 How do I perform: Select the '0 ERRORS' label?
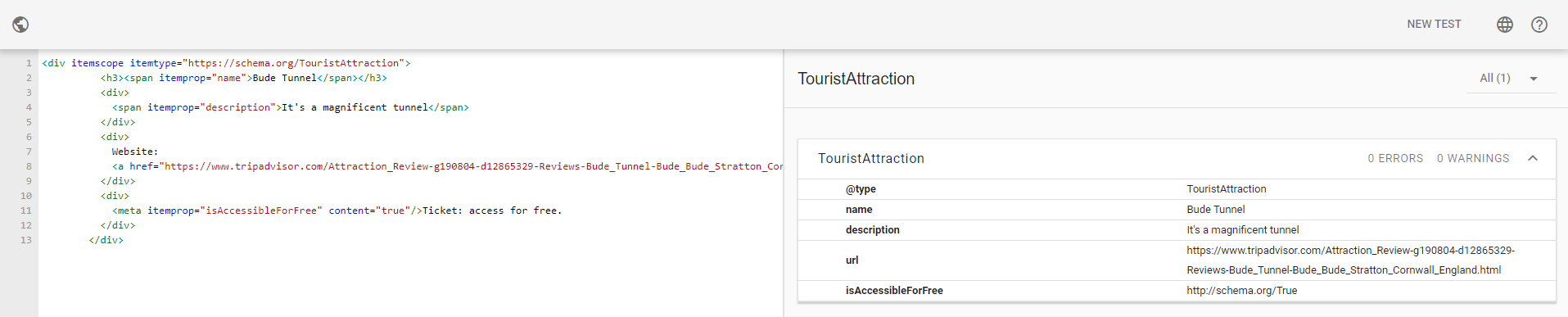(1395, 158)
